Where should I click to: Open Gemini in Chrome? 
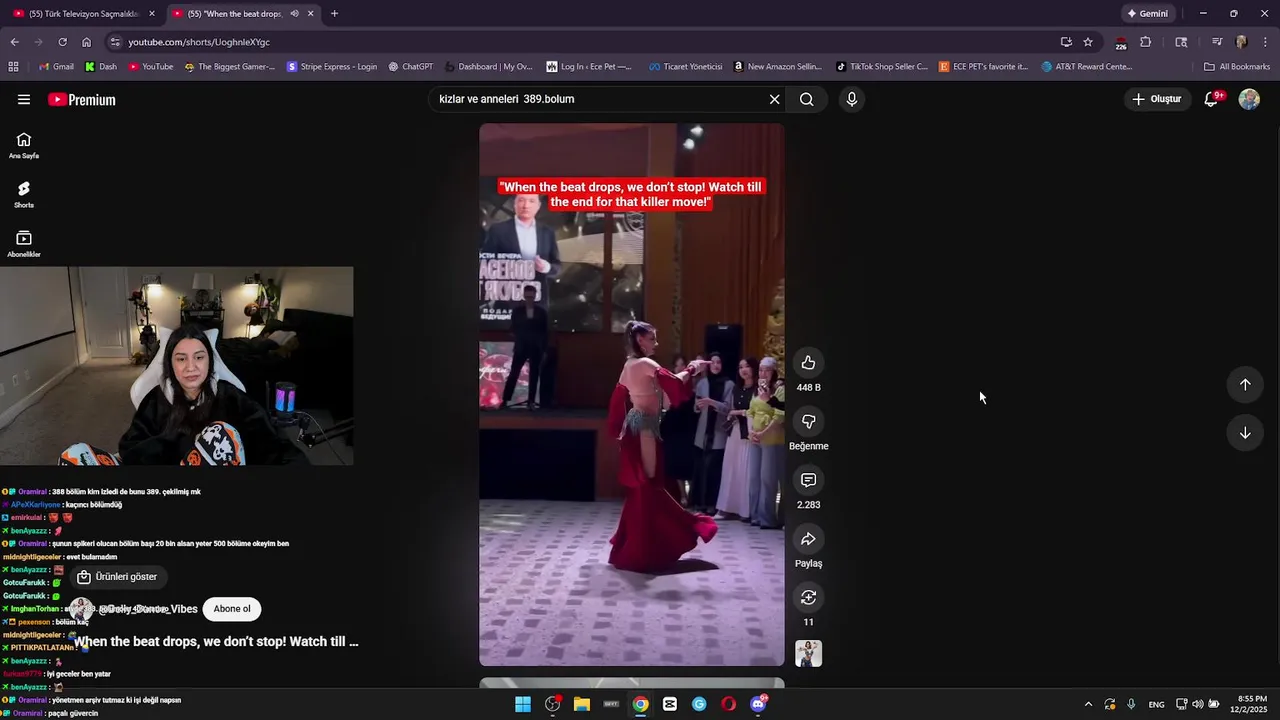coord(1148,14)
